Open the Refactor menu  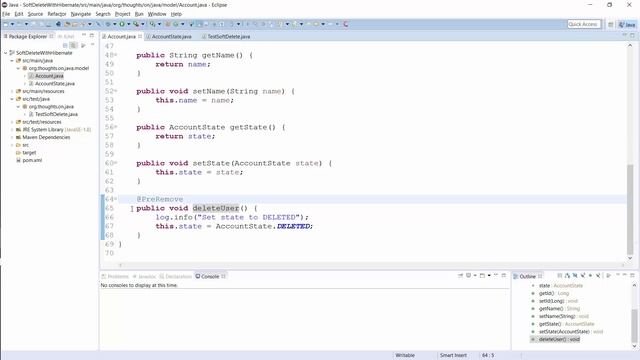pyautogui.click(x=57, y=14)
